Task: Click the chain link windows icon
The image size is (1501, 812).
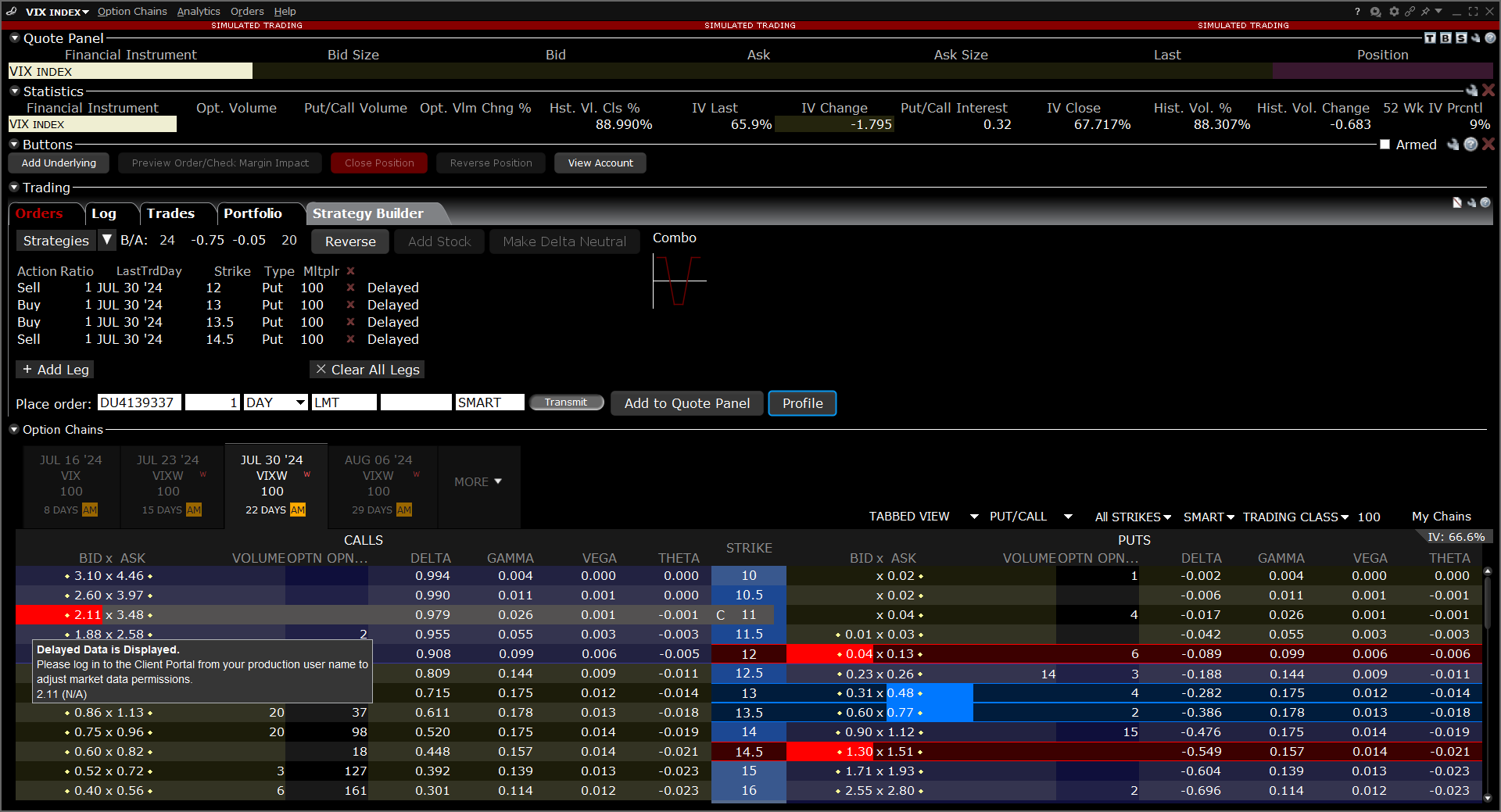Action: pos(1410,12)
